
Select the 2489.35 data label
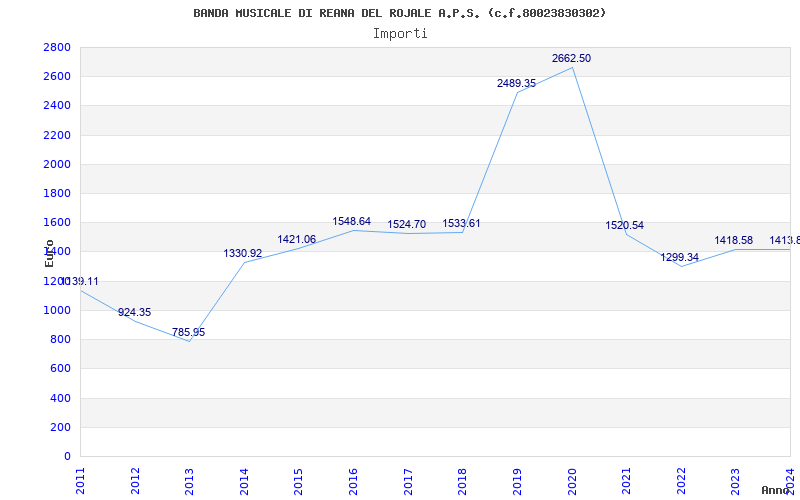(516, 83)
